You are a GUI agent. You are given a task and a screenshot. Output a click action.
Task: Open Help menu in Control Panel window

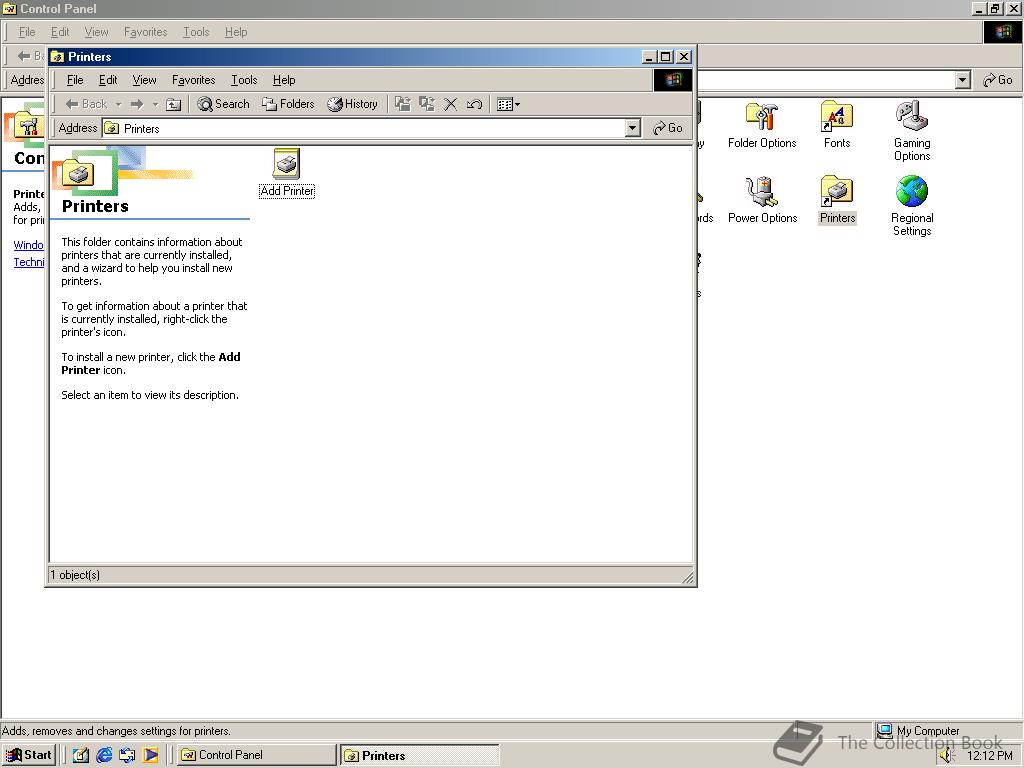coord(236,32)
